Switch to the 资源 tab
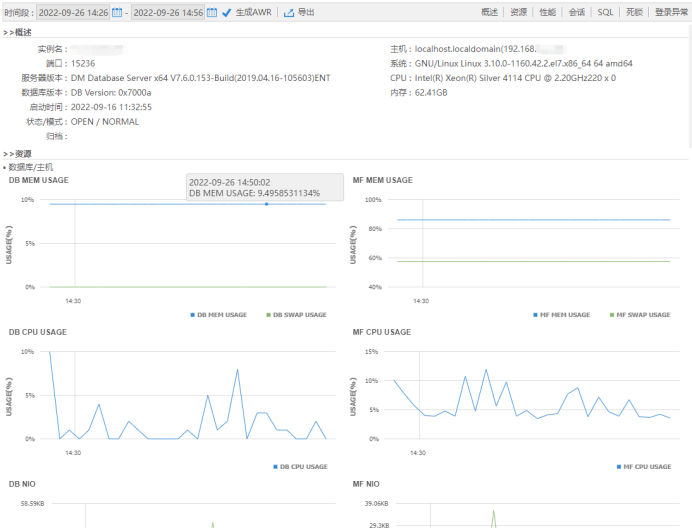692x531 pixels. pos(518,12)
